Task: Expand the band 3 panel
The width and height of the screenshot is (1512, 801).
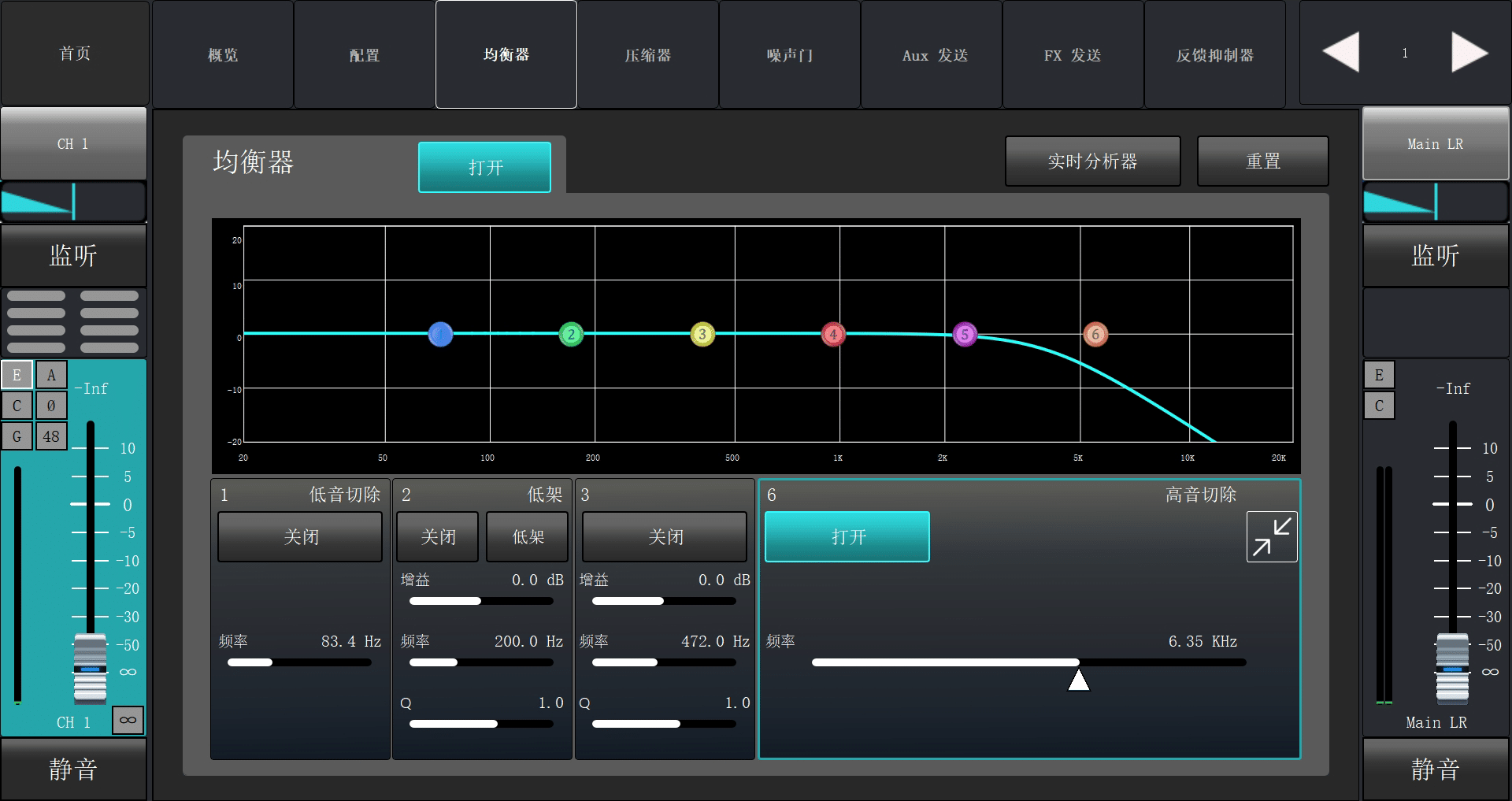Action: click(x=664, y=495)
